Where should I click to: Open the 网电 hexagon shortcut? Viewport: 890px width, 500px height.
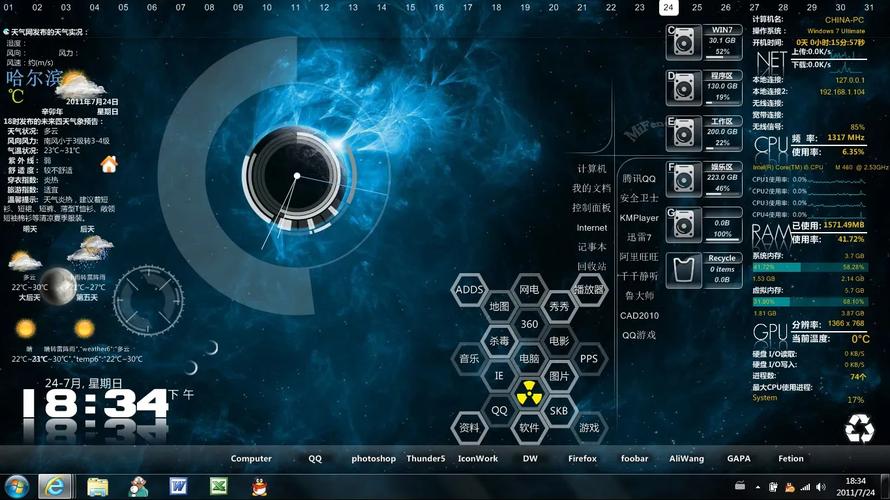(529, 289)
